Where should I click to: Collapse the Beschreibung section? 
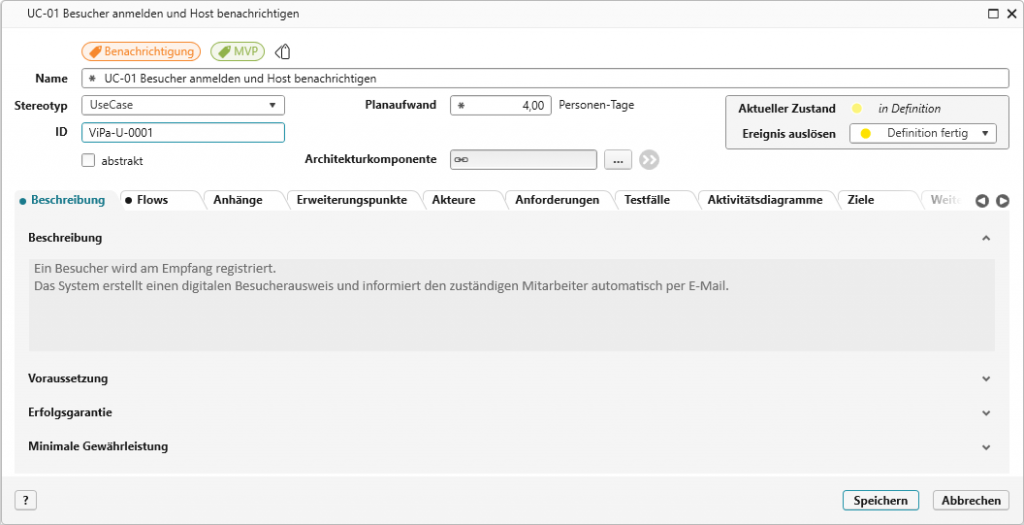click(x=986, y=238)
